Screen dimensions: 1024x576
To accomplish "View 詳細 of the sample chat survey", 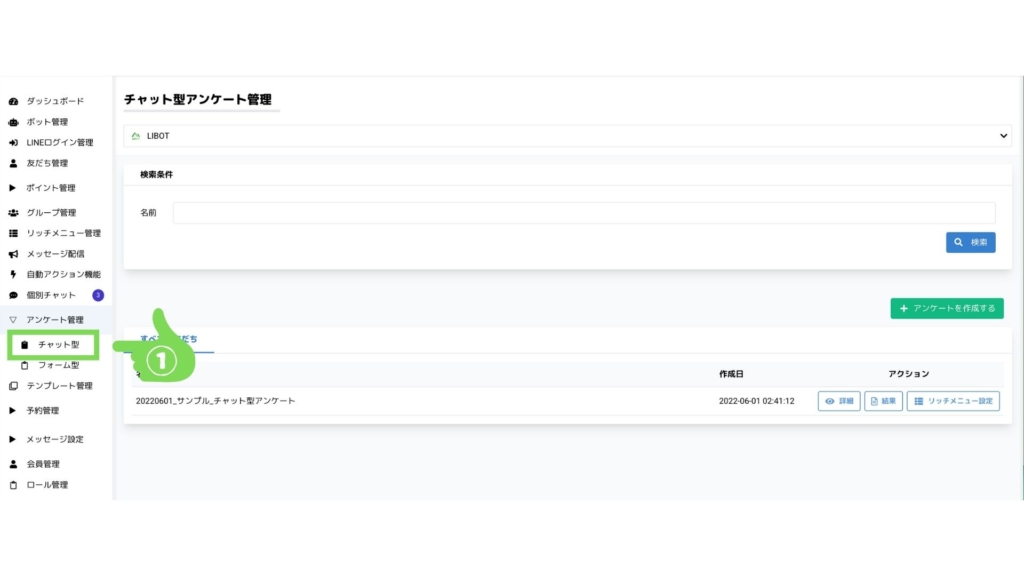I will pyautogui.click(x=839, y=401).
